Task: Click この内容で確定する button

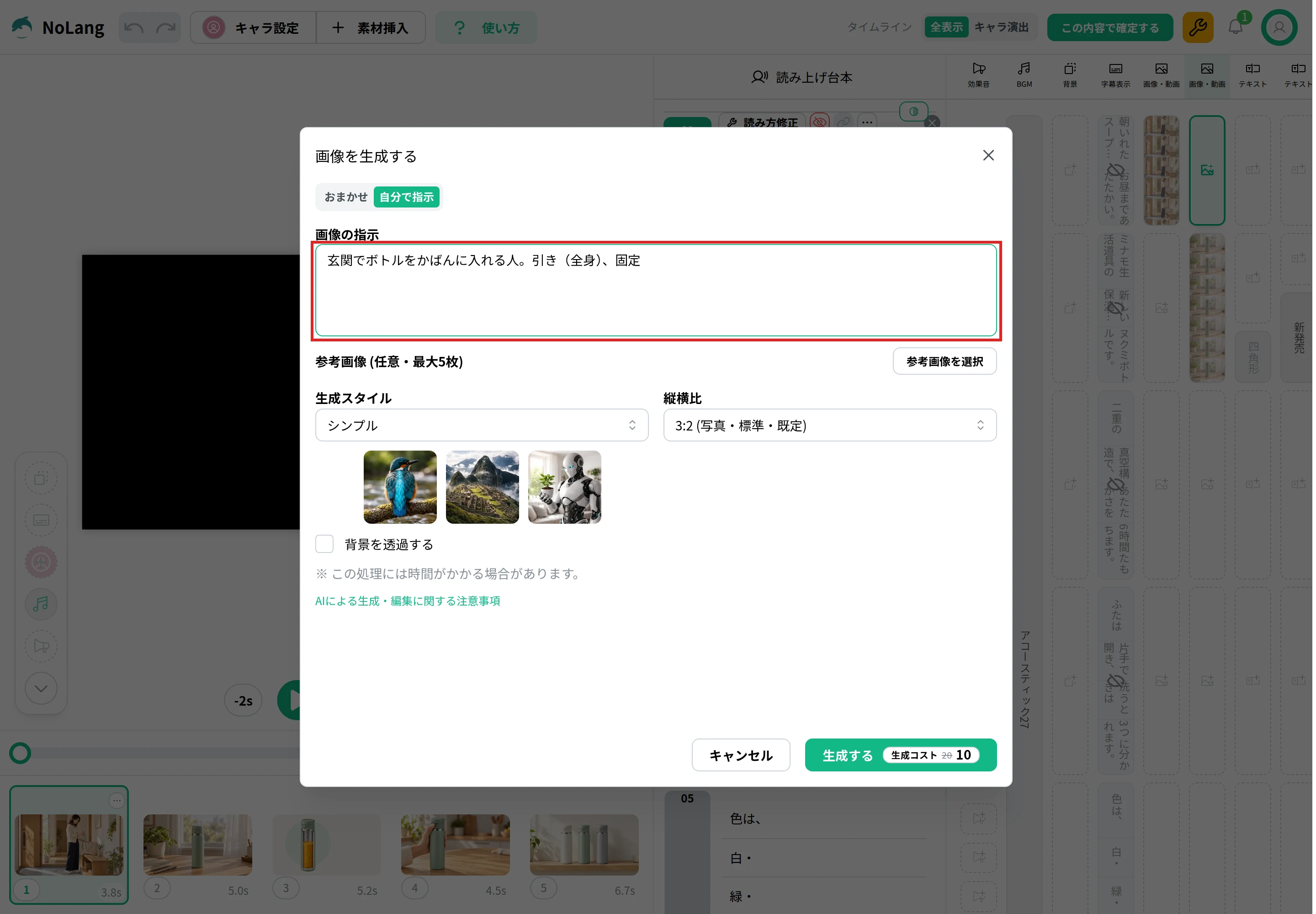Action: pos(1109,27)
